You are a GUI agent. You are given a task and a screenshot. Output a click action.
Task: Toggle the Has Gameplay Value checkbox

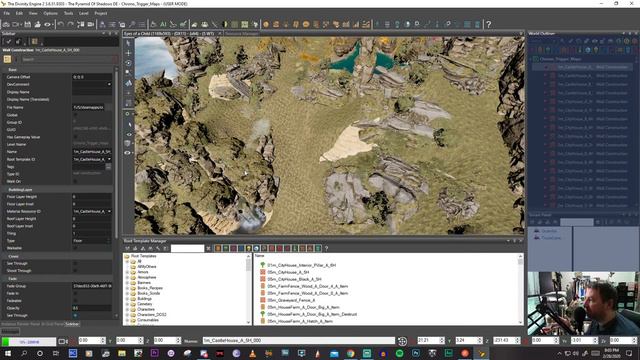pos(75,137)
